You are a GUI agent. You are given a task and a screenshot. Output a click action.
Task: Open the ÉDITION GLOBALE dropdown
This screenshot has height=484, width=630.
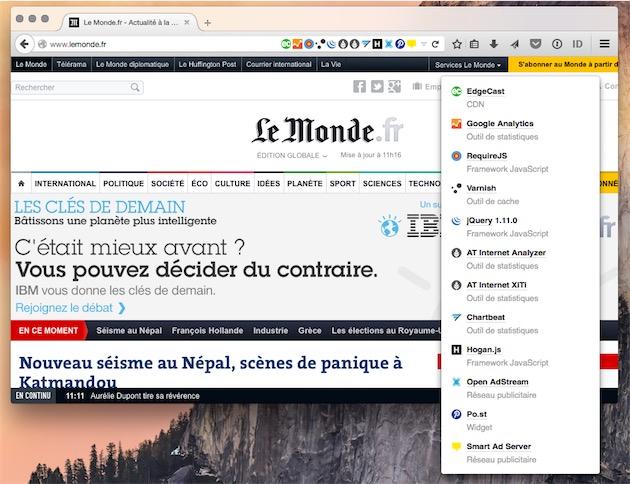[292, 155]
